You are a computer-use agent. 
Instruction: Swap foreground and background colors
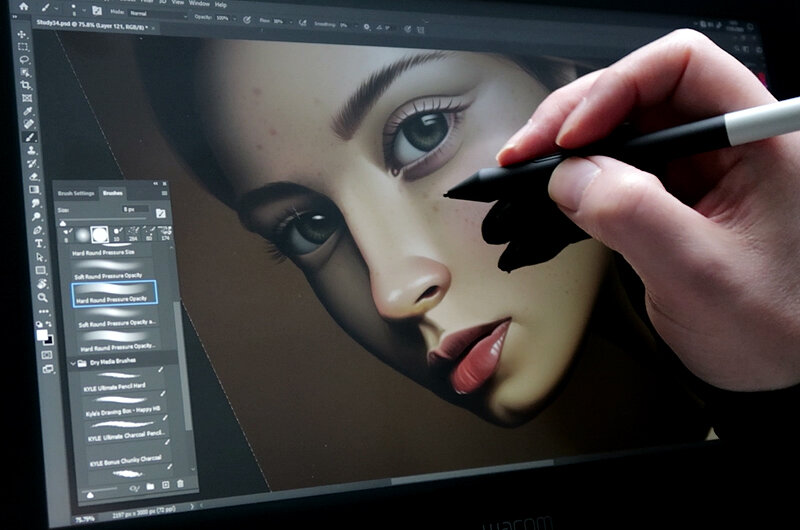(48, 324)
